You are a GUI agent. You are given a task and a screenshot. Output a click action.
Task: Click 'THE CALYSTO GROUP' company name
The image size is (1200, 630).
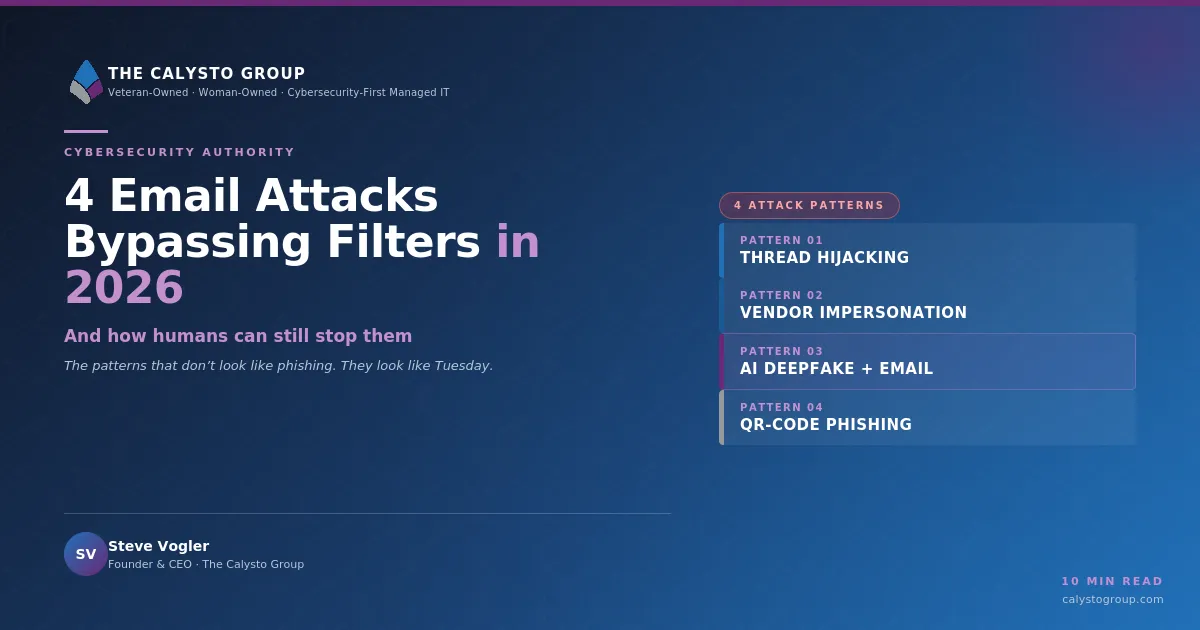(207, 74)
